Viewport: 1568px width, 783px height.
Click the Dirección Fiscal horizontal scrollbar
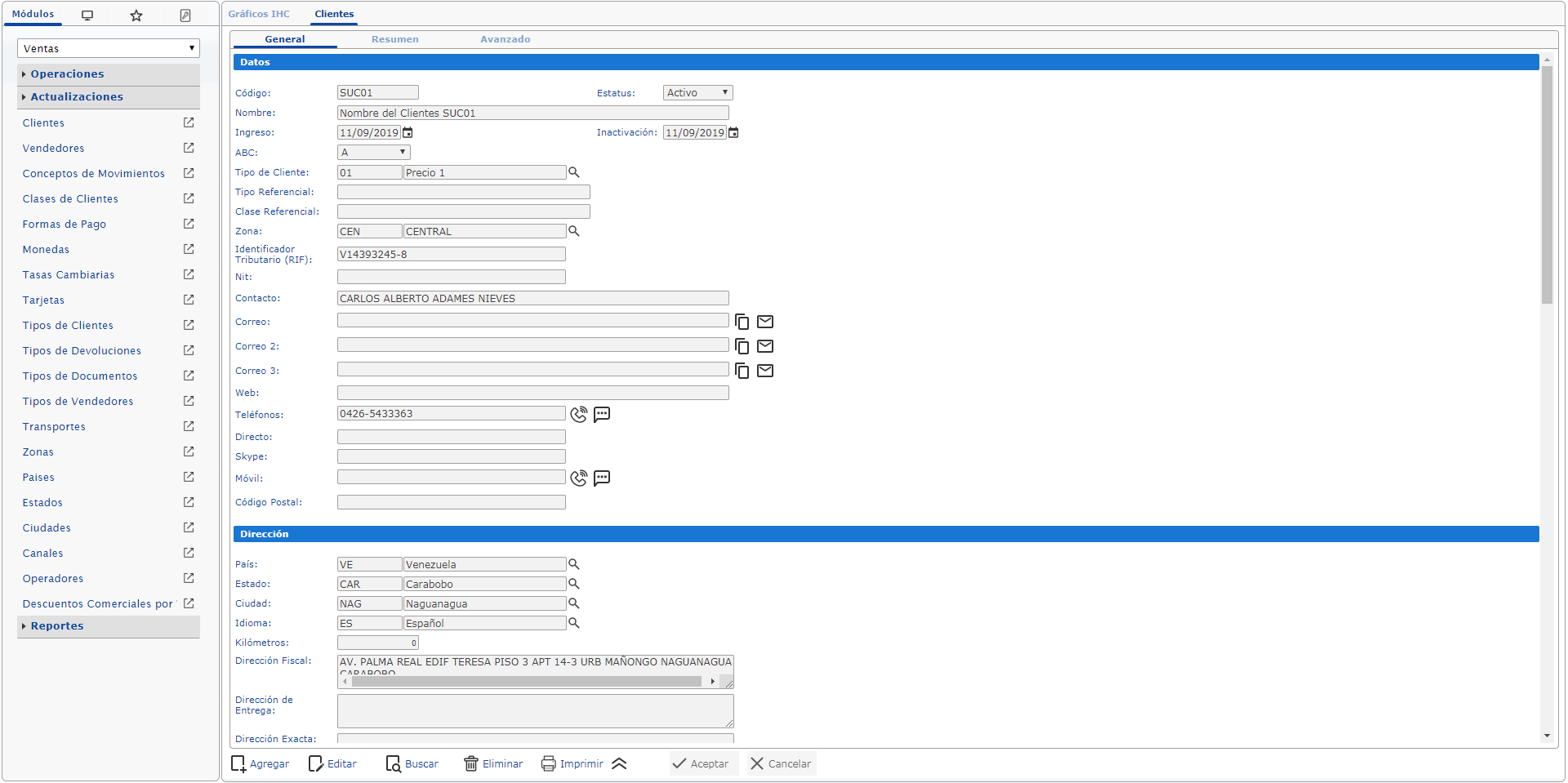(x=527, y=682)
